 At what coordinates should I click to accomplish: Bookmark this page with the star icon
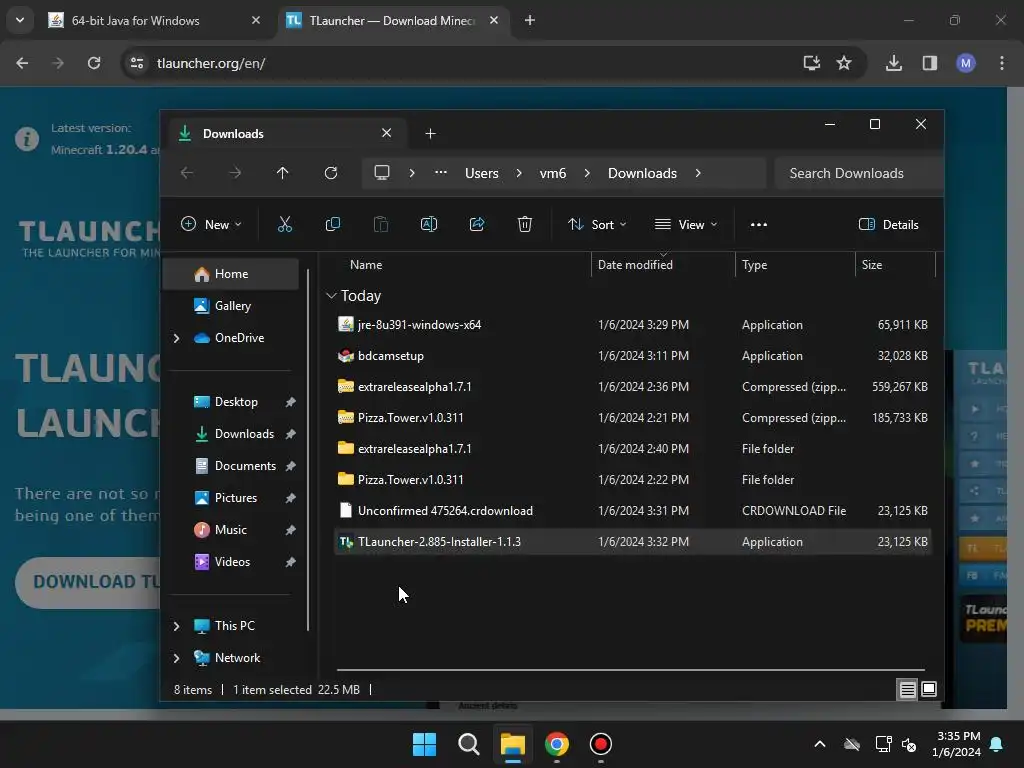click(x=844, y=63)
